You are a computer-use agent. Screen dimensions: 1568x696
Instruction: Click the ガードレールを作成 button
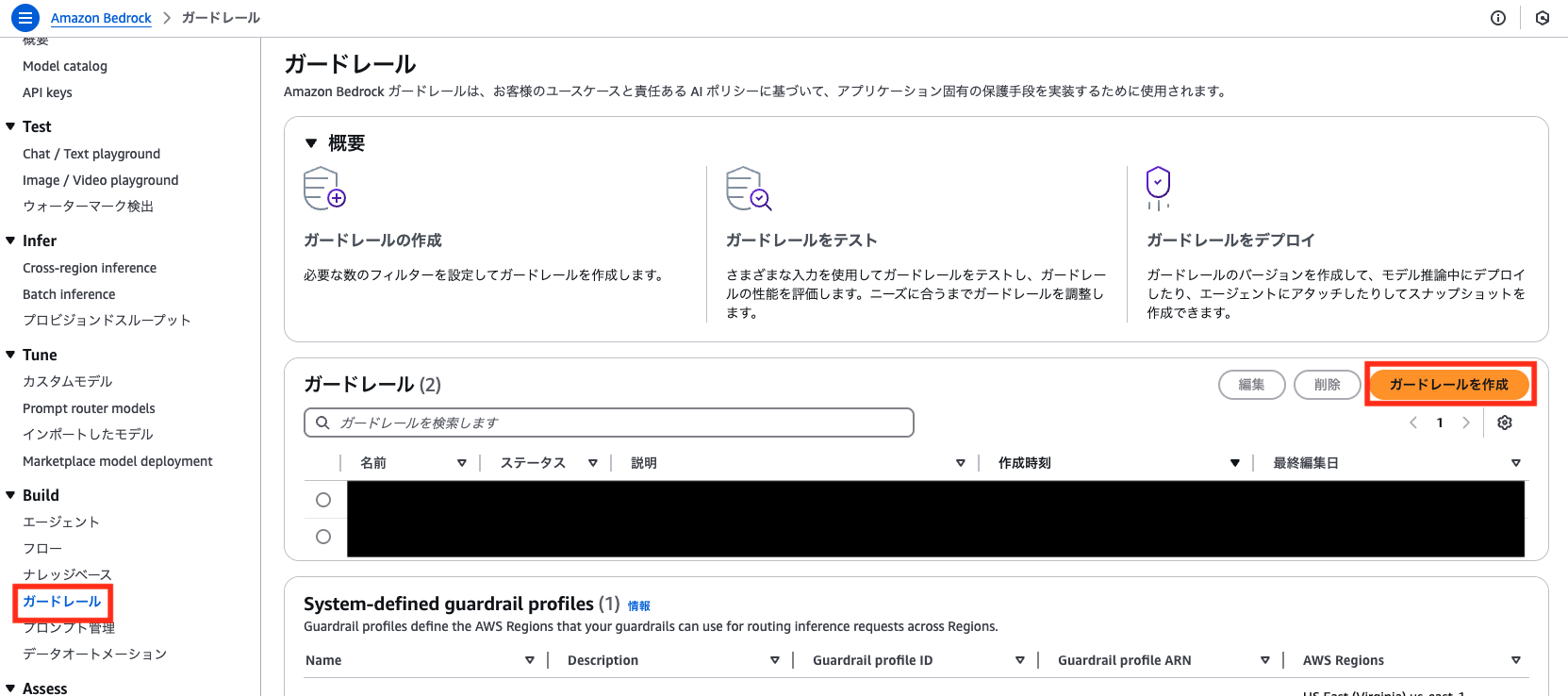coord(1448,384)
